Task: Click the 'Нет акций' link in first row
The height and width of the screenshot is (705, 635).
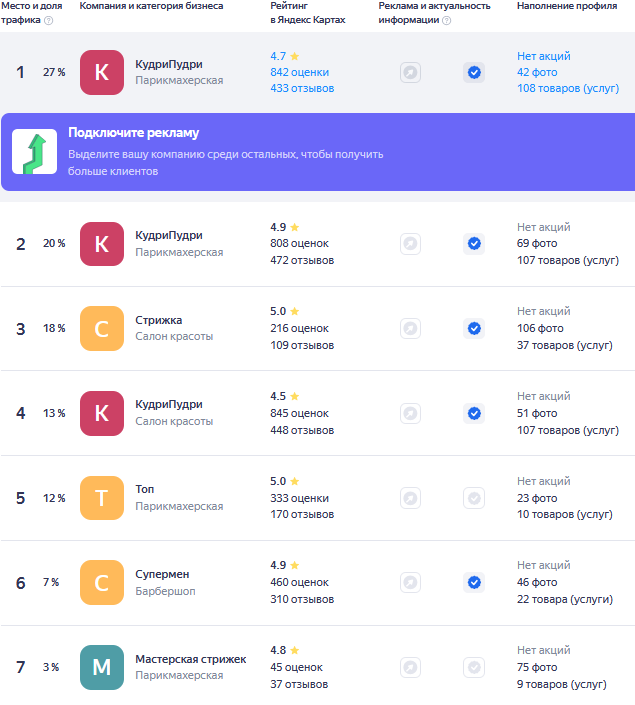Action: click(543, 56)
